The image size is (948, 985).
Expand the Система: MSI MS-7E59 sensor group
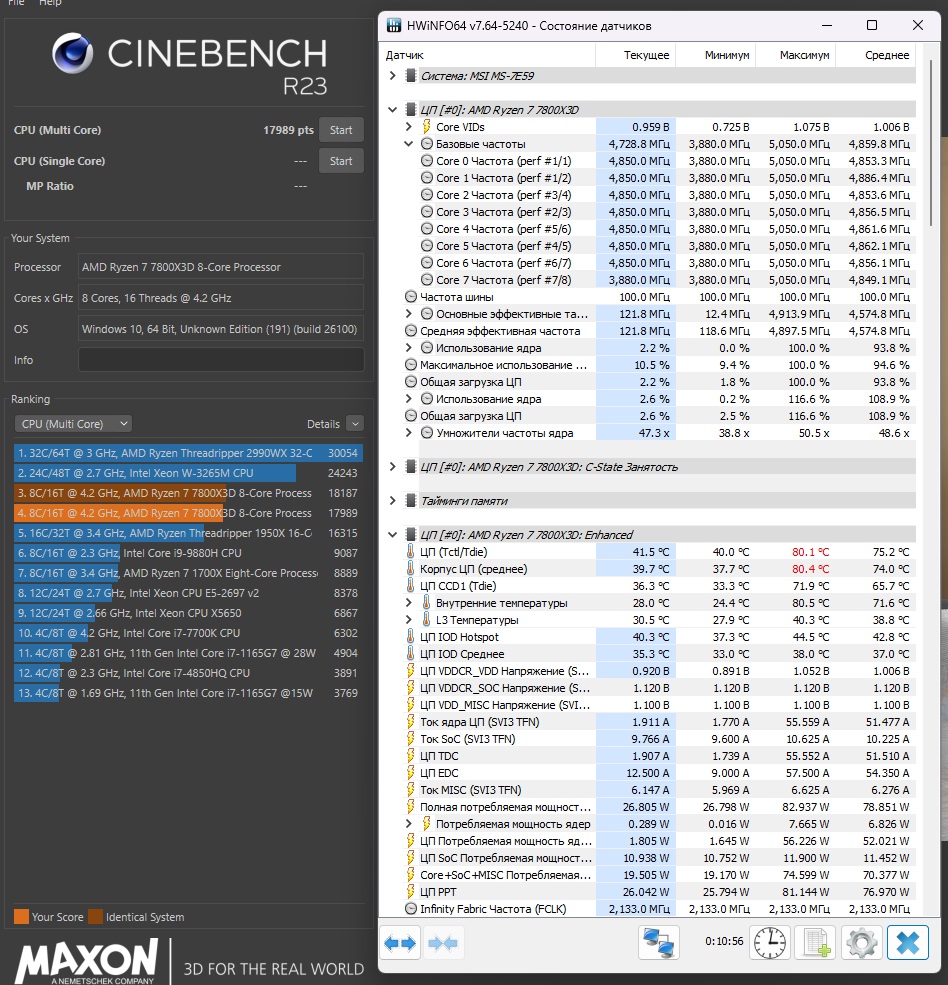(392, 75)
